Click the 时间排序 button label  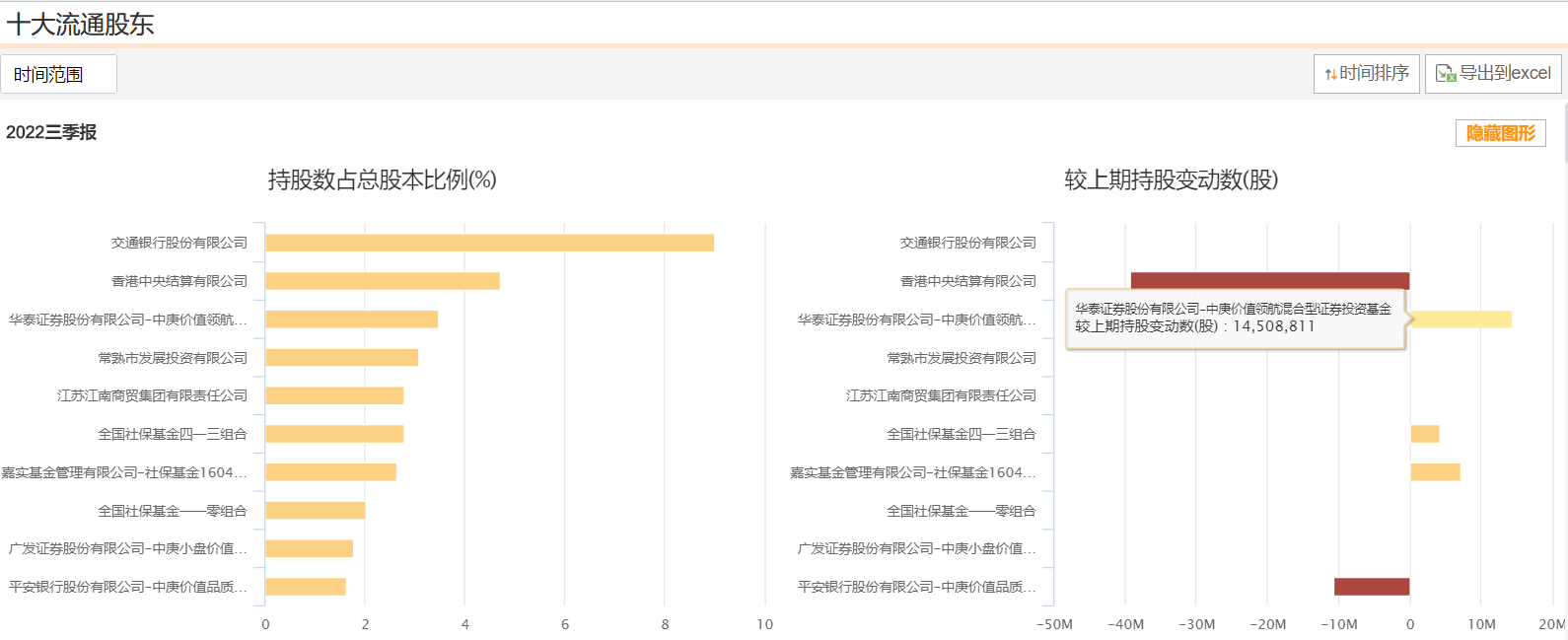click(1374, 74)
